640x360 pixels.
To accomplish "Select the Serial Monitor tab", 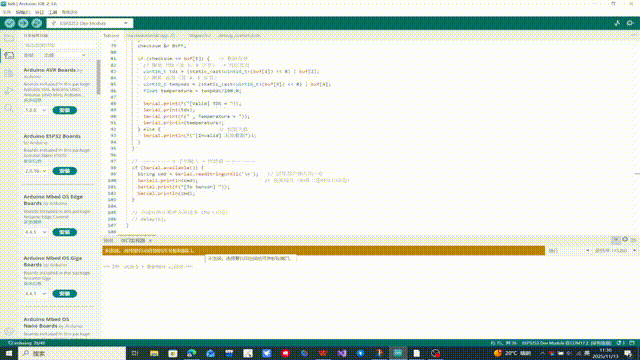I will pyautogui.click(x=133, y=240).
